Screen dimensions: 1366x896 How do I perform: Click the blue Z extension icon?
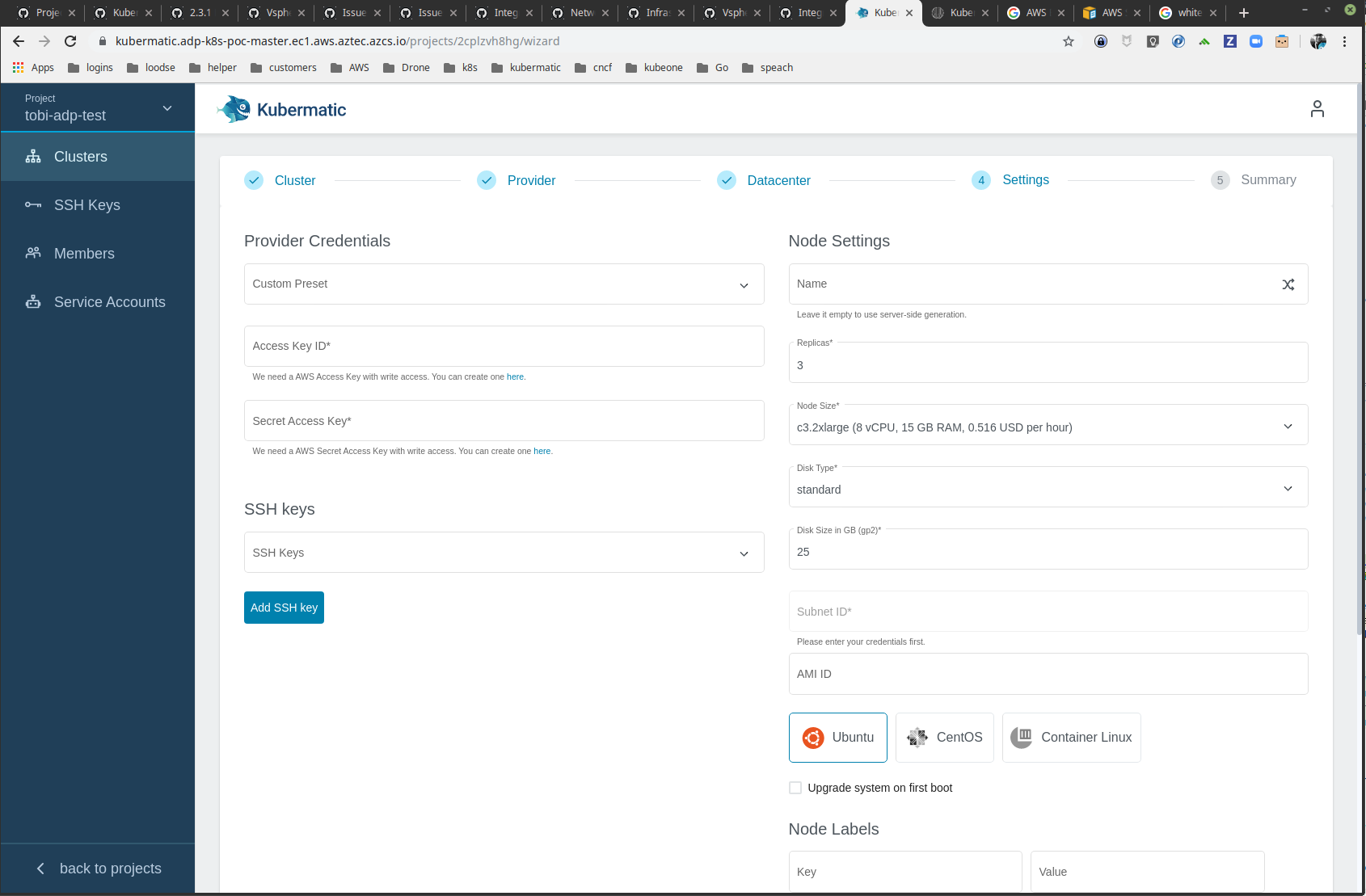[x=1230, y=41]
